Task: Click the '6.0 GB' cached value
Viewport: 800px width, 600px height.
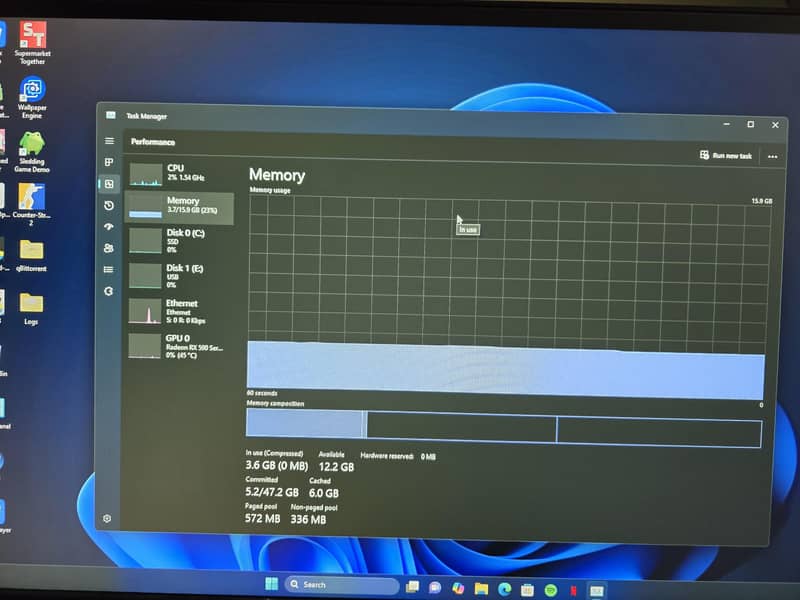Action: click(324, 493)
